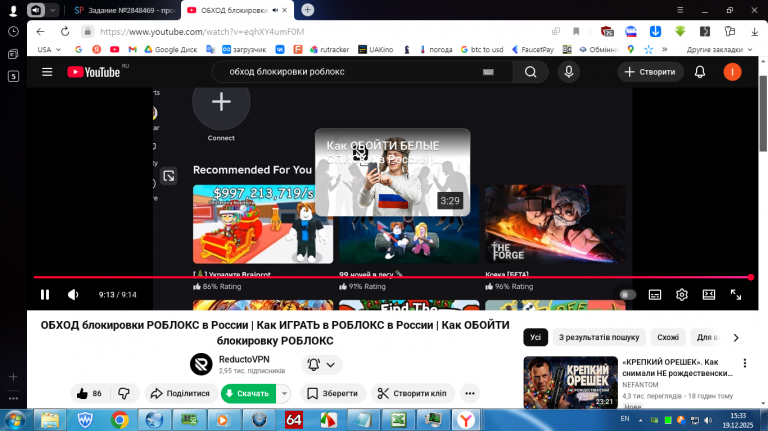The width and height of the screenshot is (768, 431).
Task: Open on-screen keyboard in search box
Action: click(488, 72)
